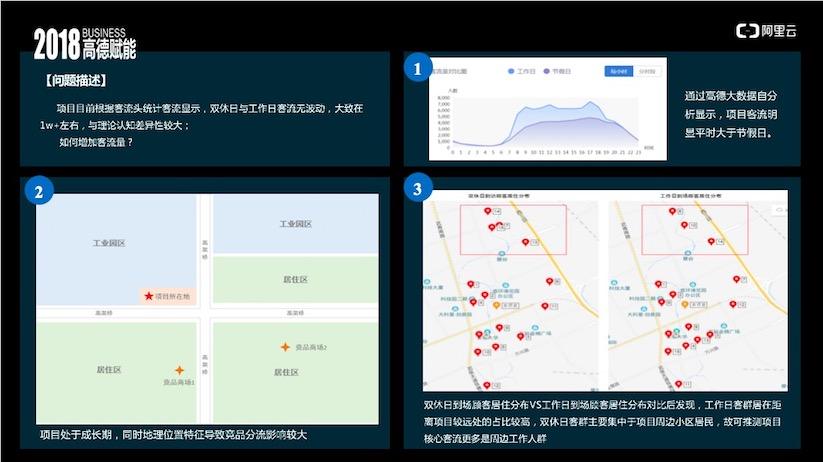This screenshot has width=823, height=462.
Task: Click the orange marker in the weekend map
Action: [496, 304]
